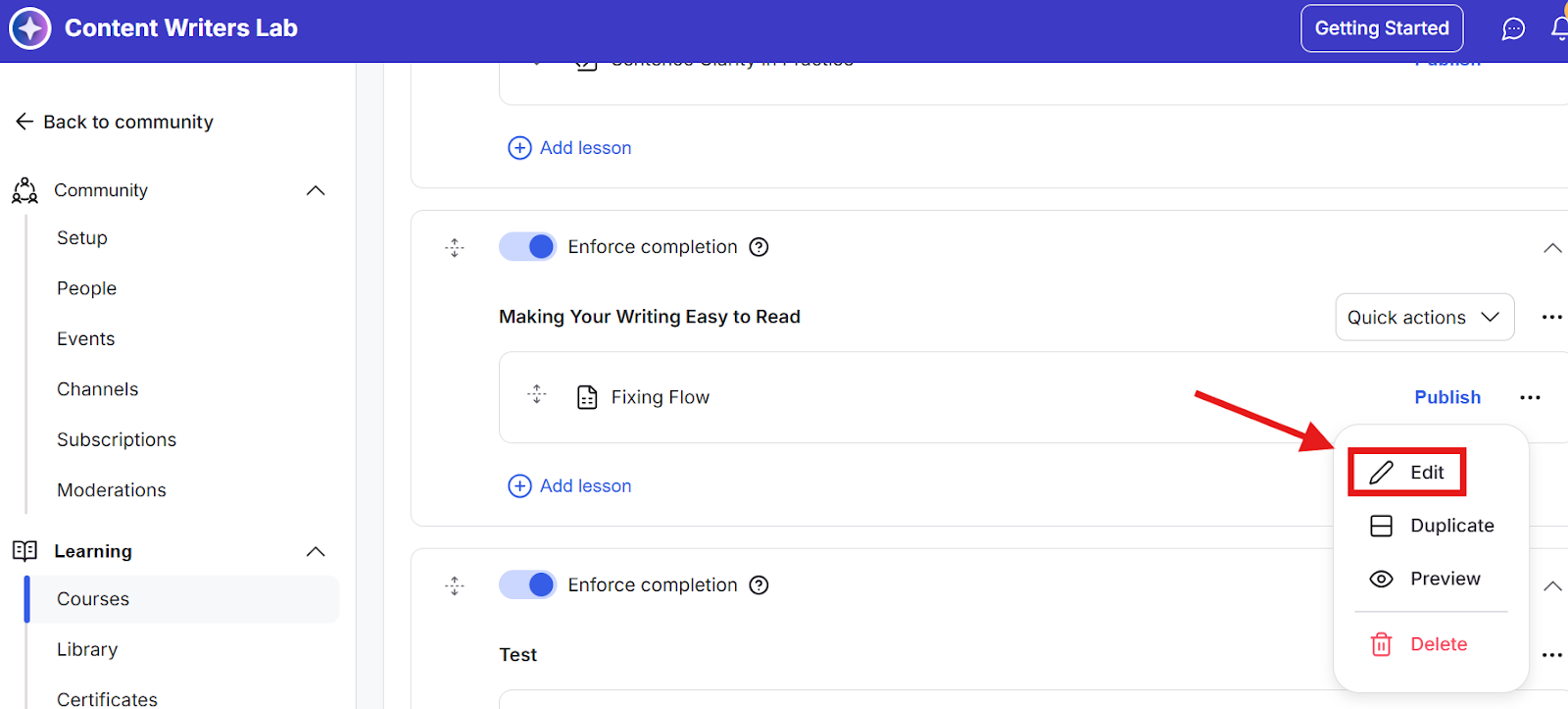Open the three-dot menu for Fixing Flow lesson
This screenshot has height=709, width=1568.
1530,397
